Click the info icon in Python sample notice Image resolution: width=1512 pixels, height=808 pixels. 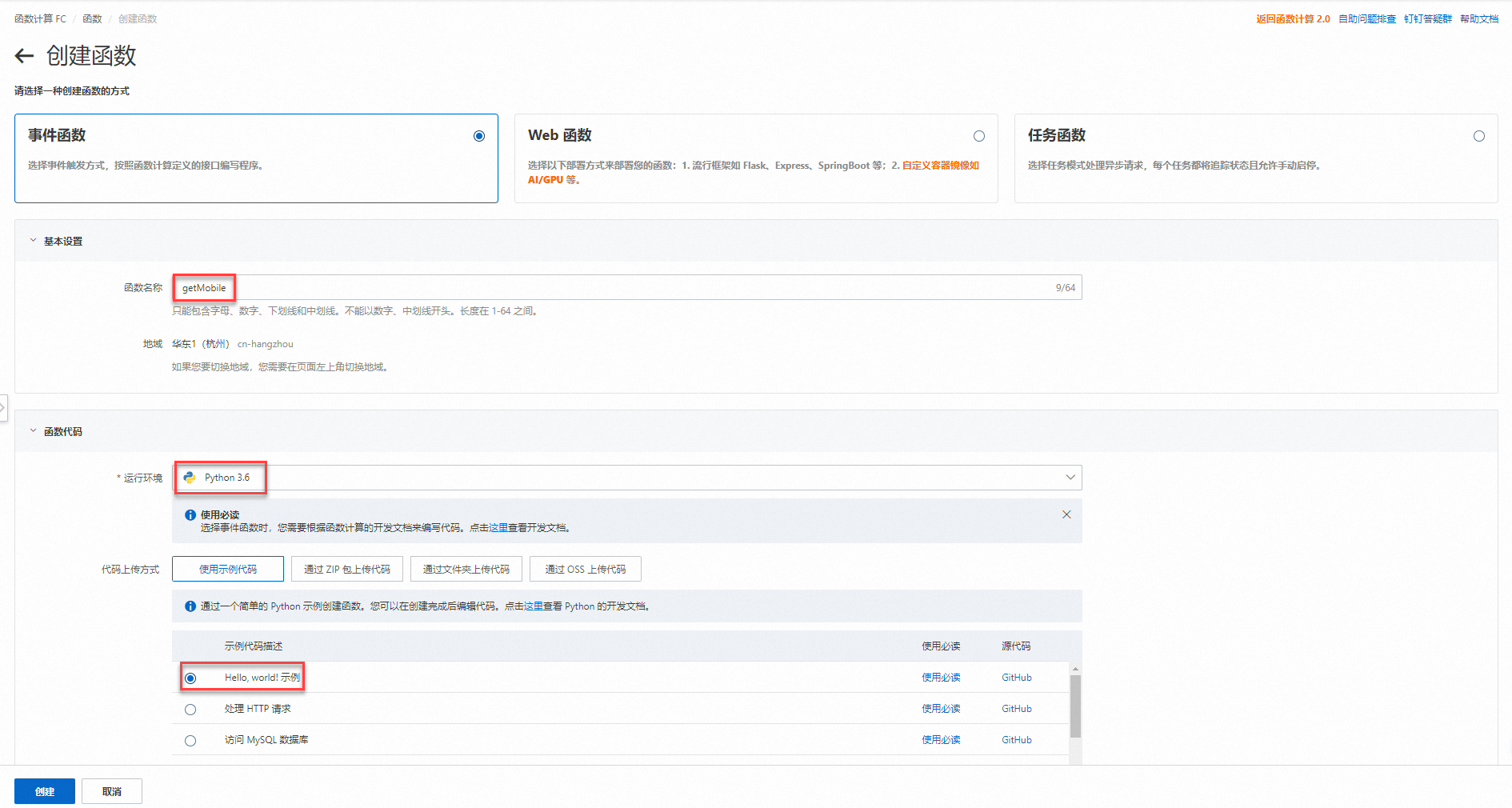(190, 606)
